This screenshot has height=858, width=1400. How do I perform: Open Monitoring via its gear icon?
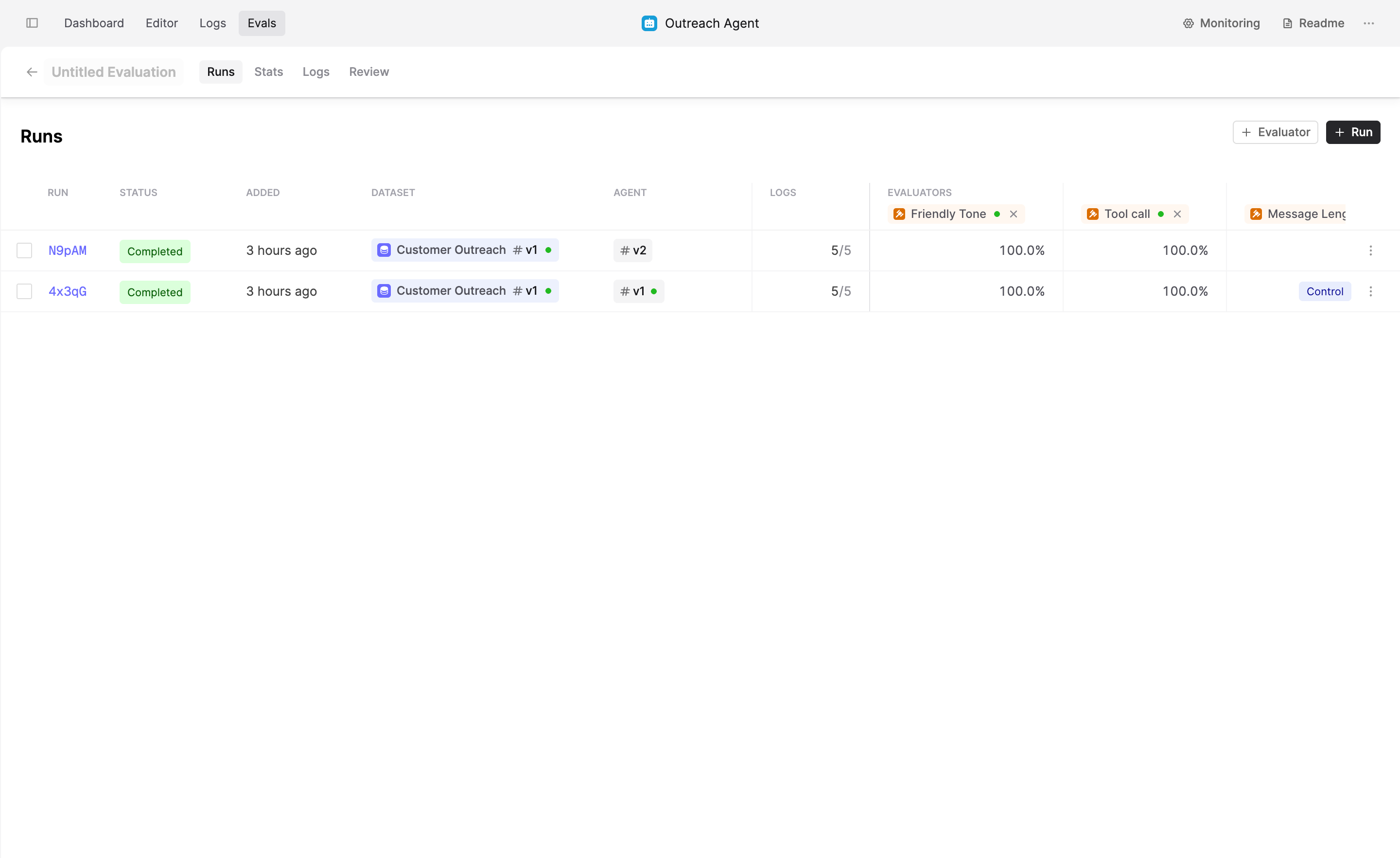point(1188,23)
